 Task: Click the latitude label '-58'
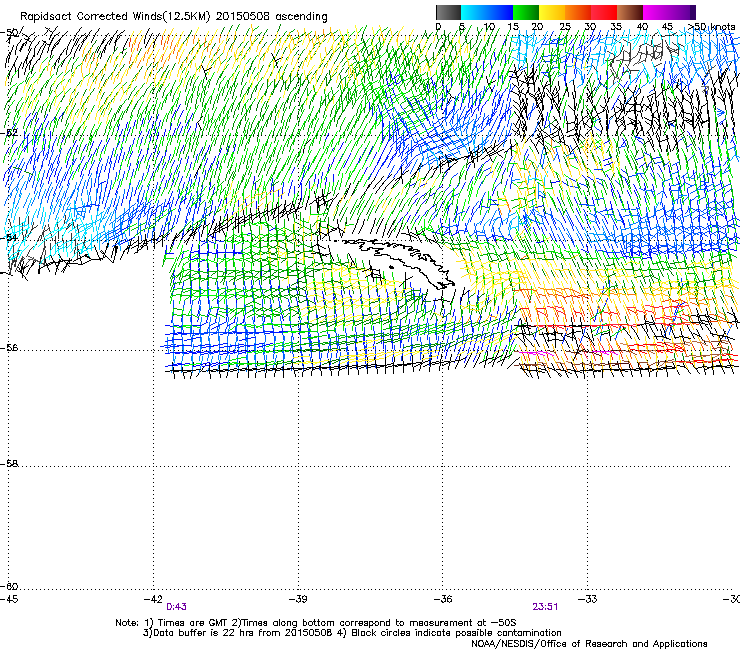[x=9, y=464]
